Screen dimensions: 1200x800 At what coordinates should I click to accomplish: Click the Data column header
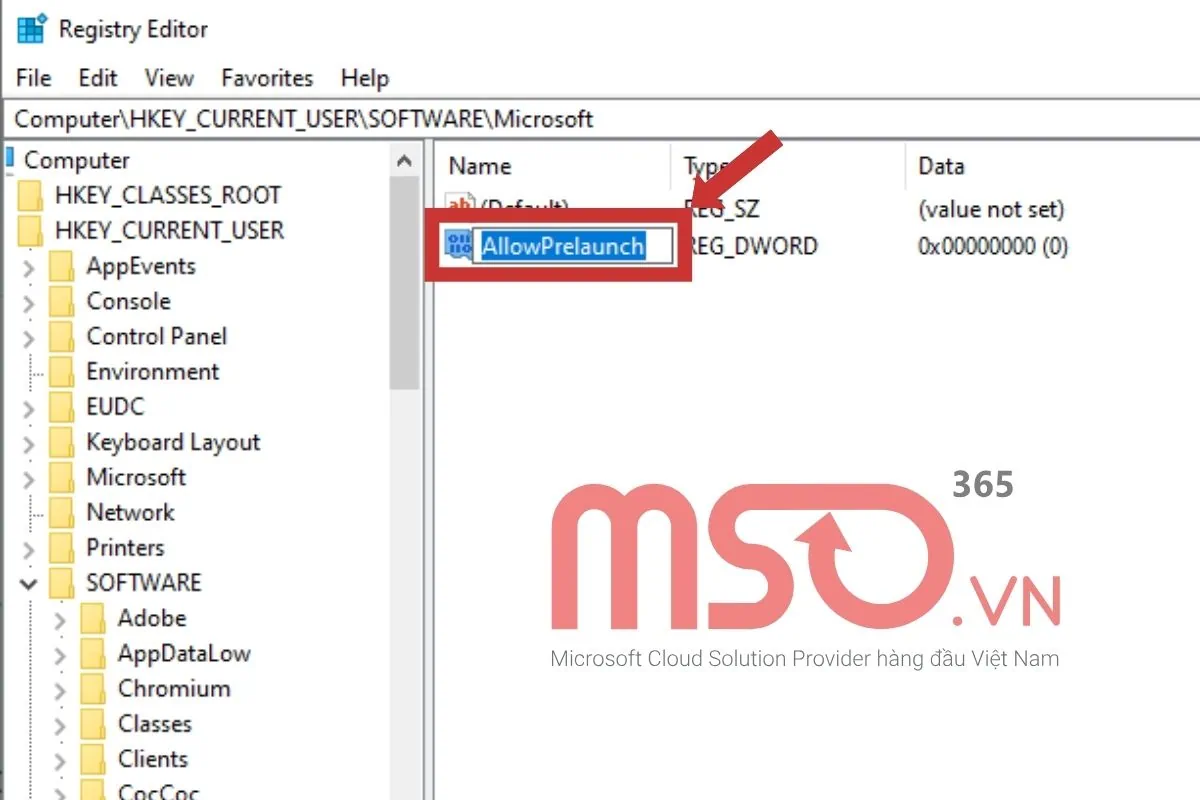coord(941,166)
